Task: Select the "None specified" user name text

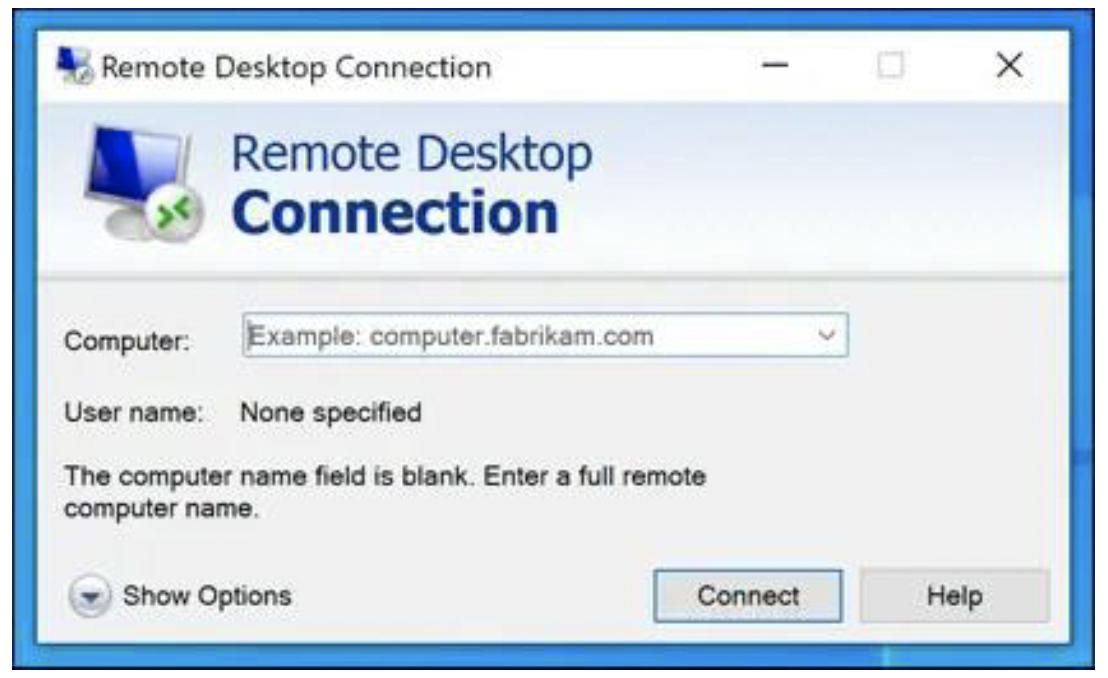Action: coord(331,412)
